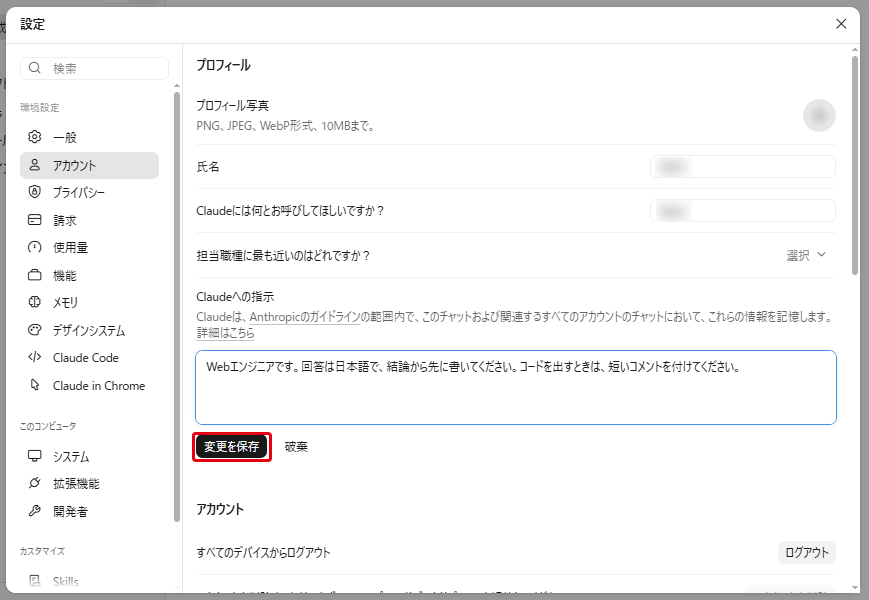
Task: Go to the 請求 section
Action: tap(89, 220)
